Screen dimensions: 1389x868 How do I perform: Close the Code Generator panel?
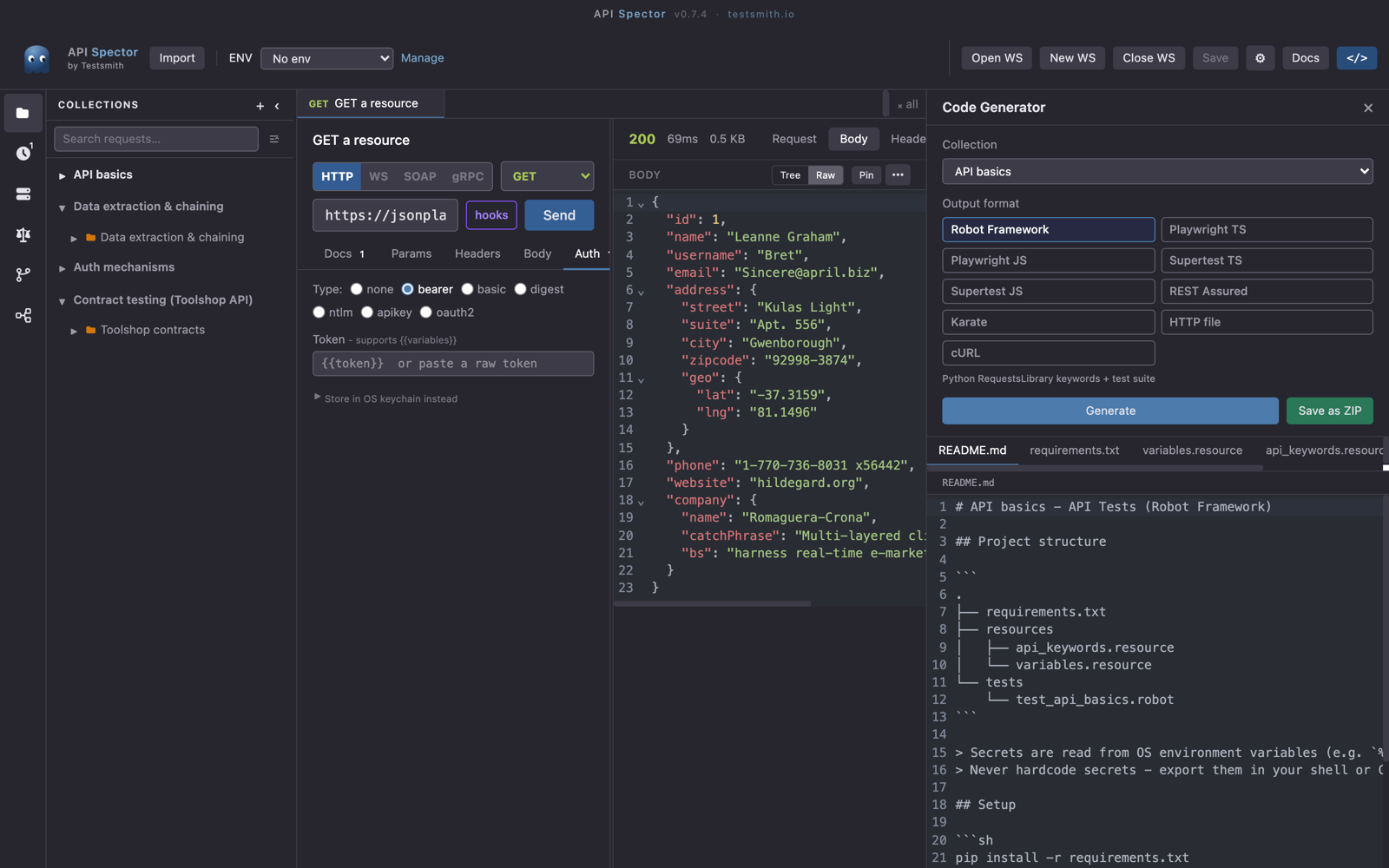pos(1368,108)
